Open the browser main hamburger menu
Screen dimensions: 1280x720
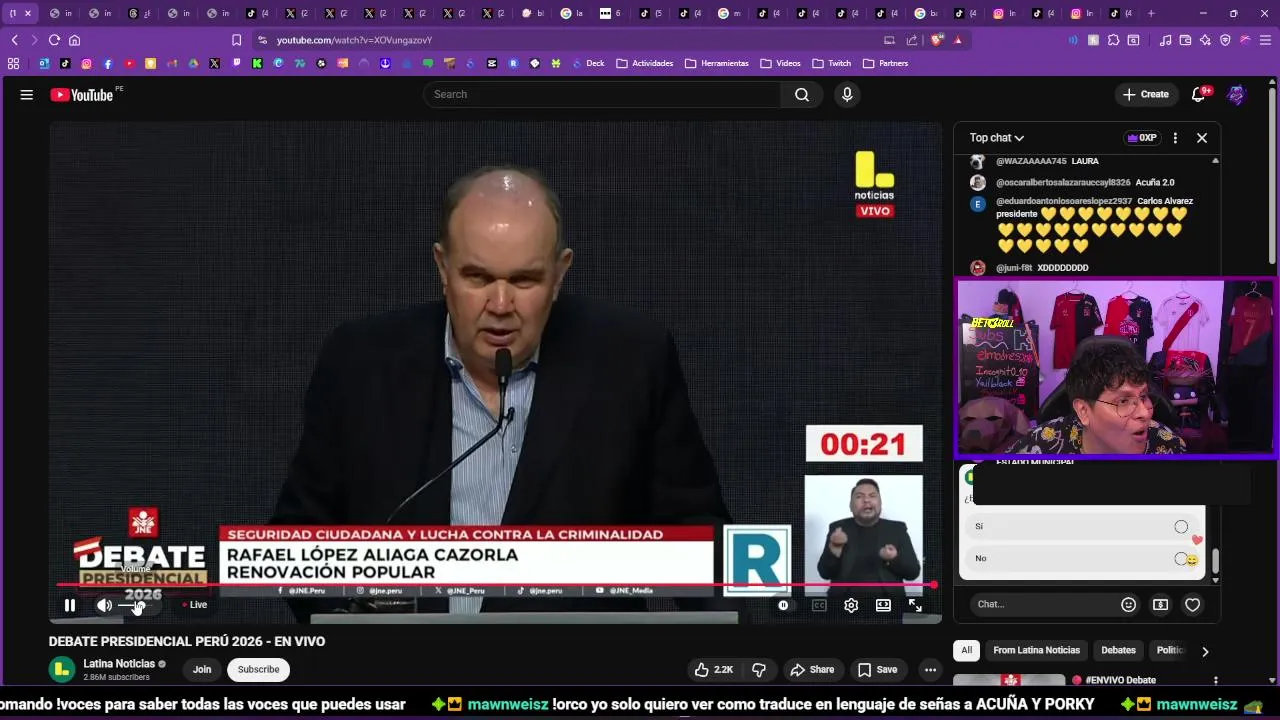[1265, 40]
